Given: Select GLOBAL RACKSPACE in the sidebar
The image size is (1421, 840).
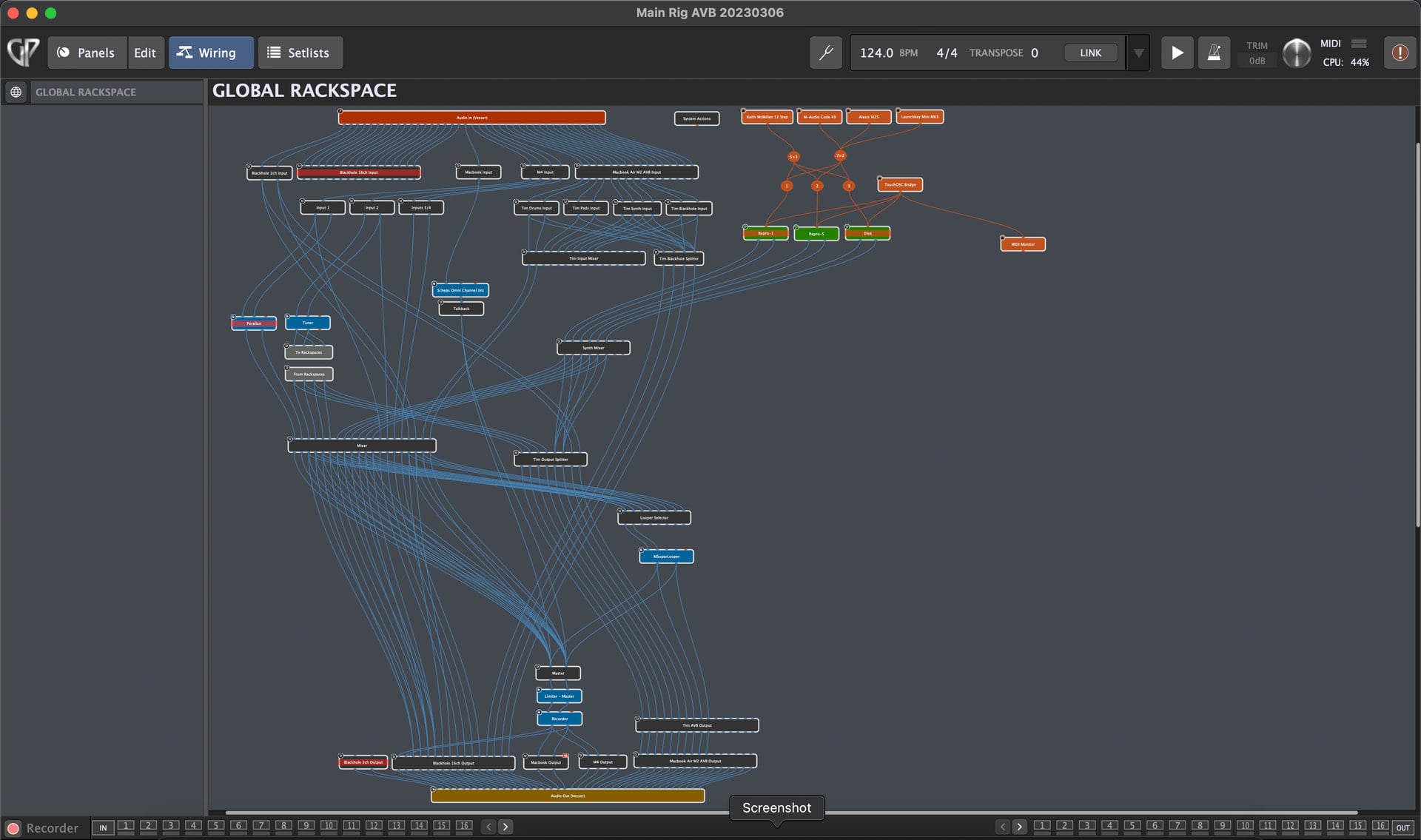Looking at the screenshot, I should (x=86, y=92).
